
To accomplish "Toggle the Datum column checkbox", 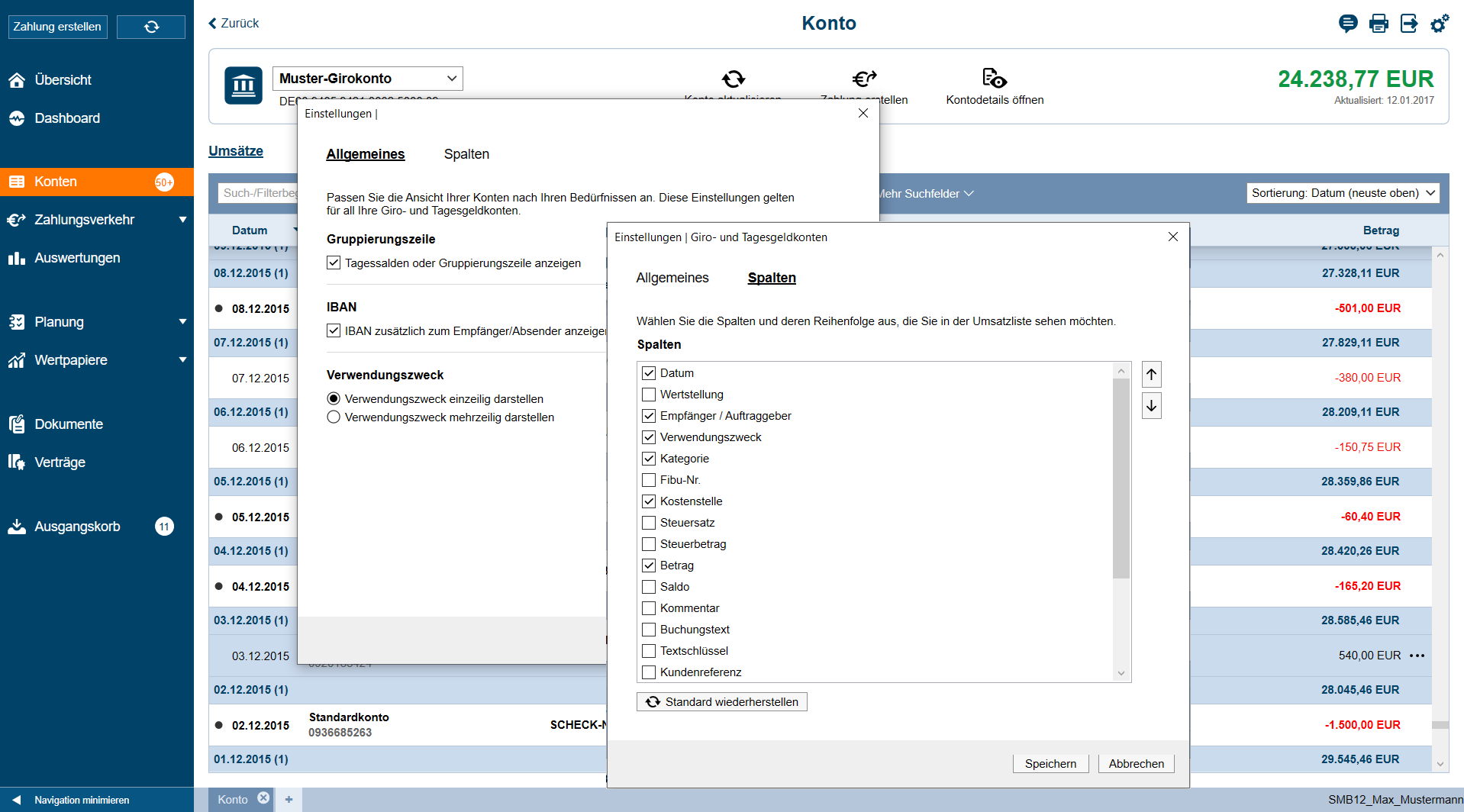I will click(x=649, y=373).
